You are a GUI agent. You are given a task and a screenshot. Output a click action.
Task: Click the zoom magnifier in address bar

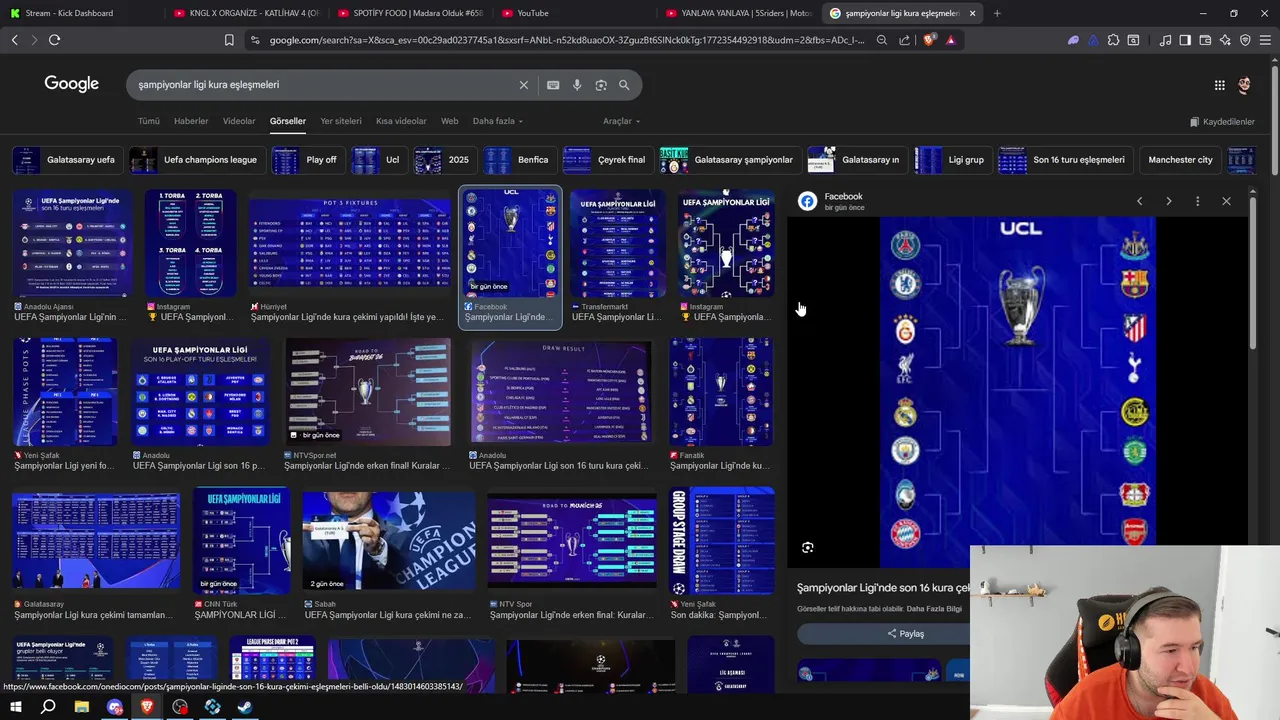[881, 40]
